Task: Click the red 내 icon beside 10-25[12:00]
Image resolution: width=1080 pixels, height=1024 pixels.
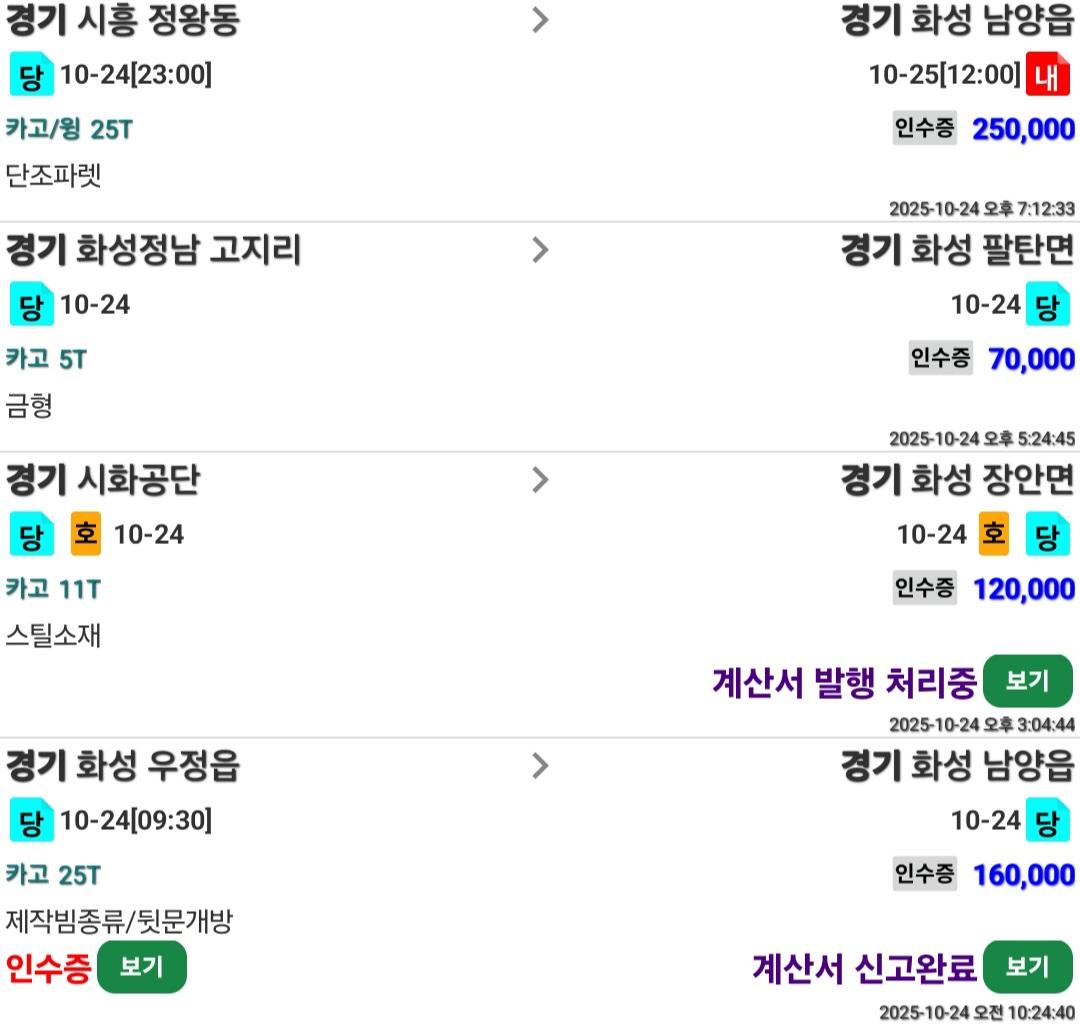Action: pos(1048,75)
